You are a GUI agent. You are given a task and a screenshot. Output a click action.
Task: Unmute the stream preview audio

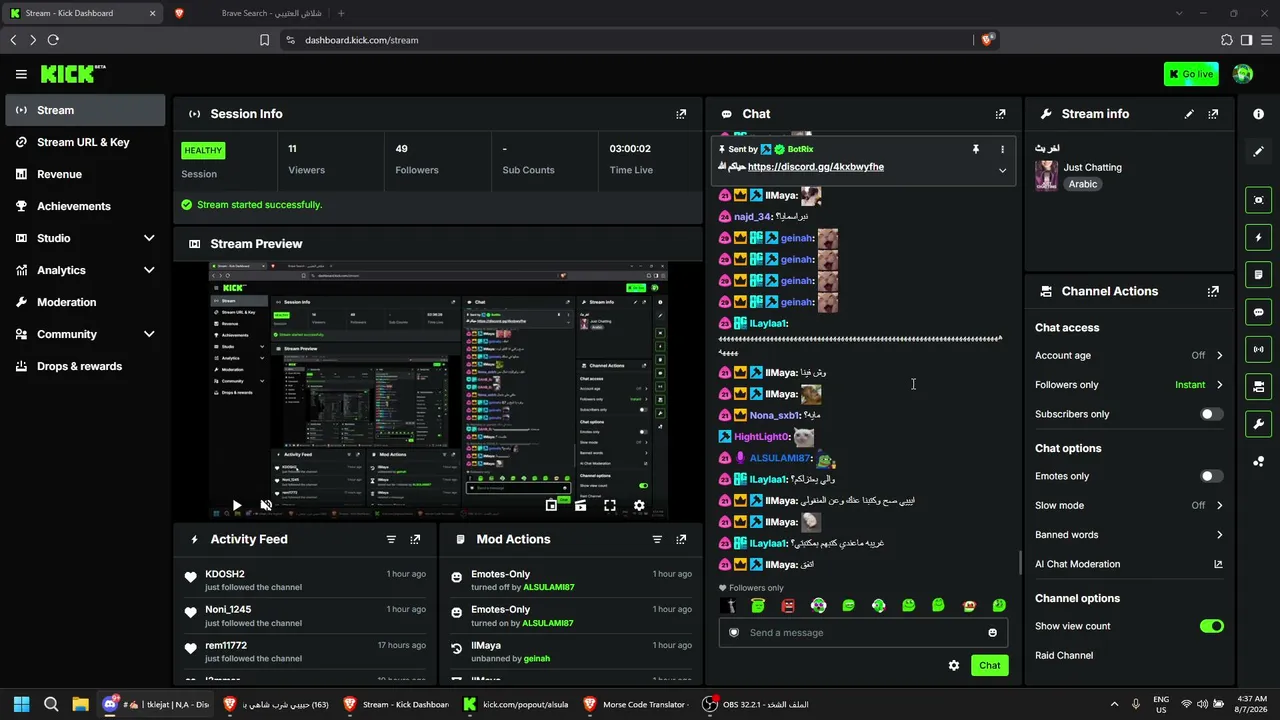266,506
